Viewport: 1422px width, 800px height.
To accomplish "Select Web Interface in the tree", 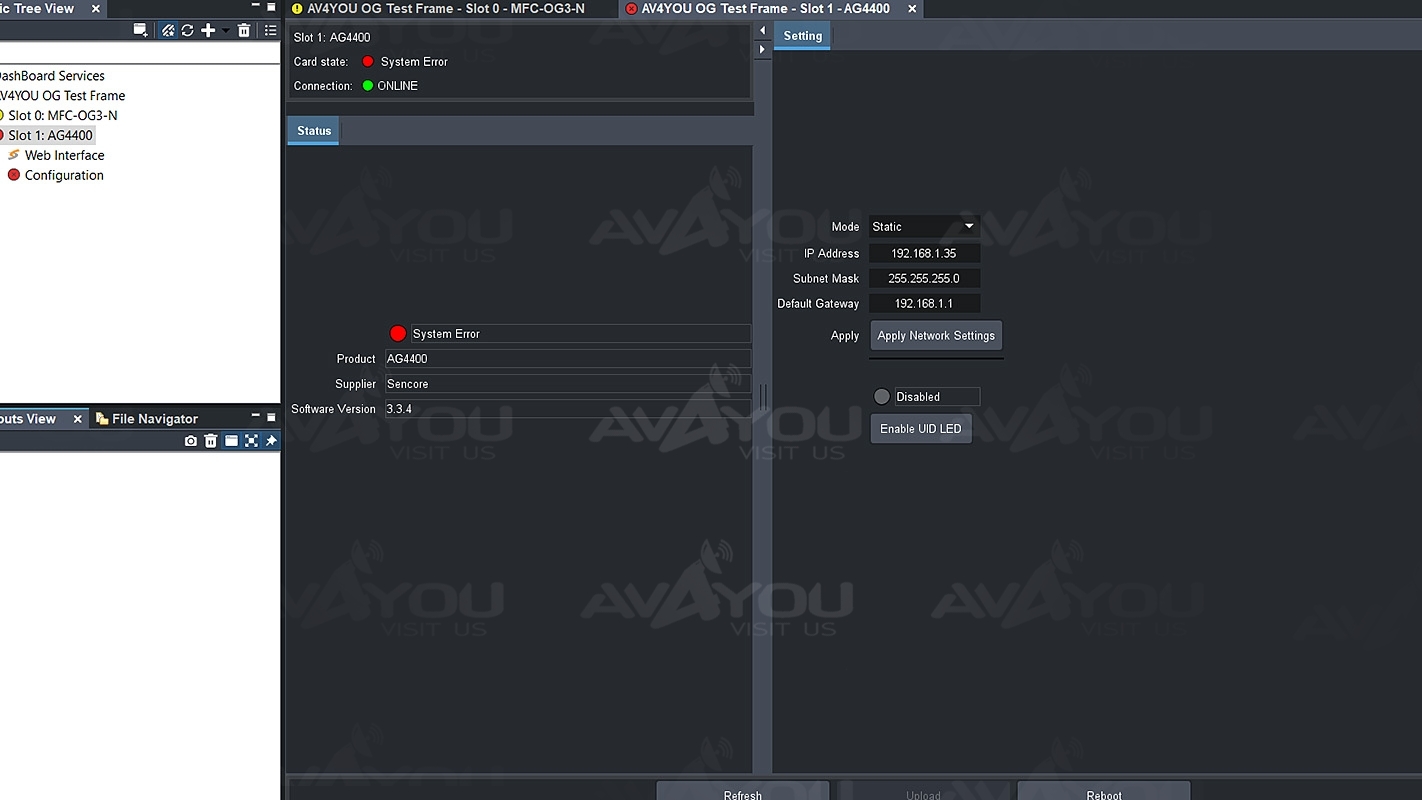I will [64, 156].
